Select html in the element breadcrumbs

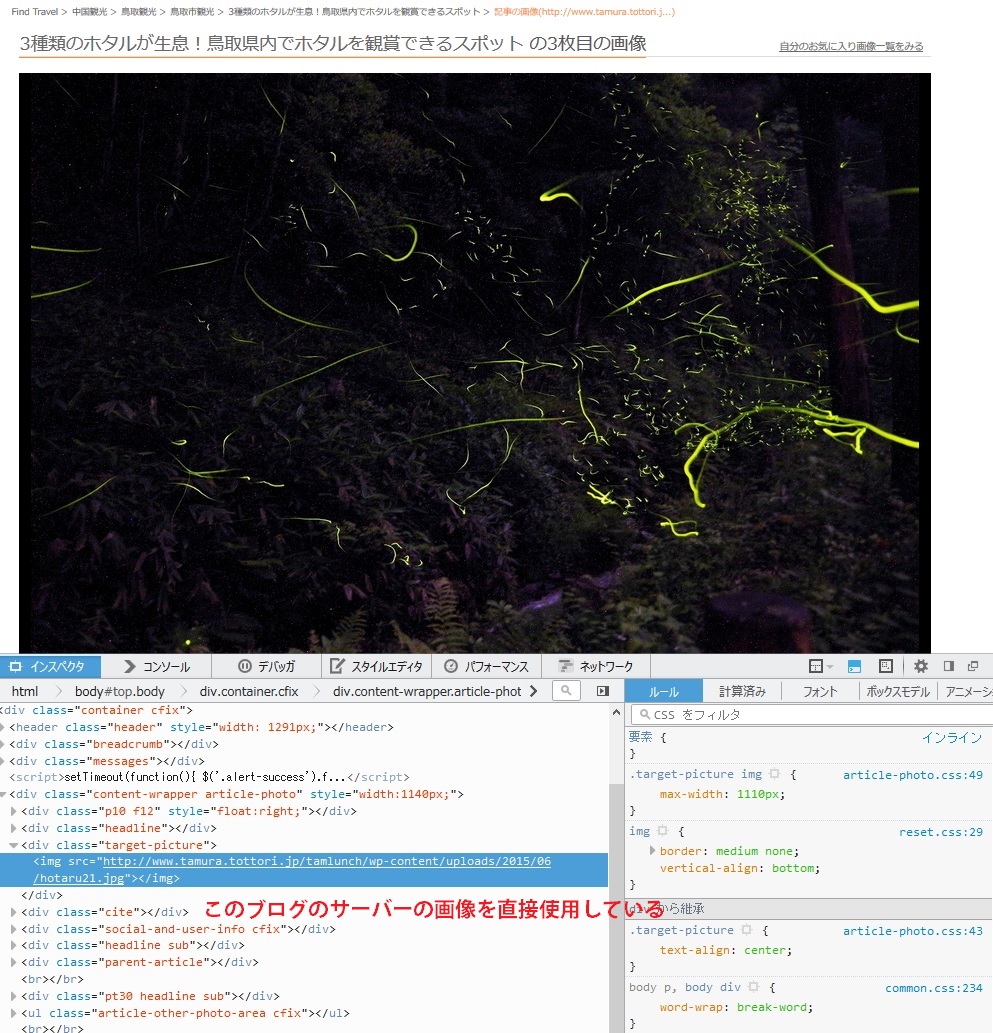tap(25, 691)
